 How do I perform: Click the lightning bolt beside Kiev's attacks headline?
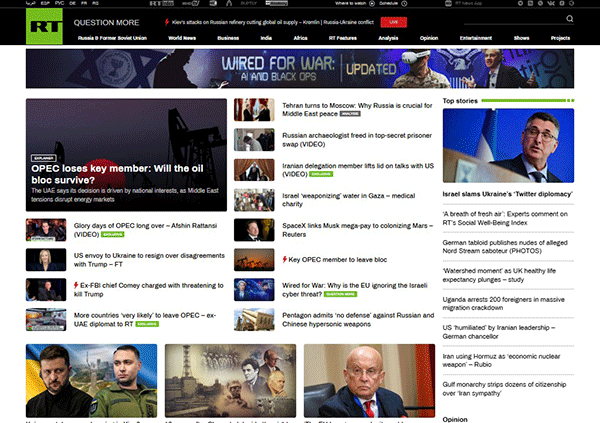[165, 20]
